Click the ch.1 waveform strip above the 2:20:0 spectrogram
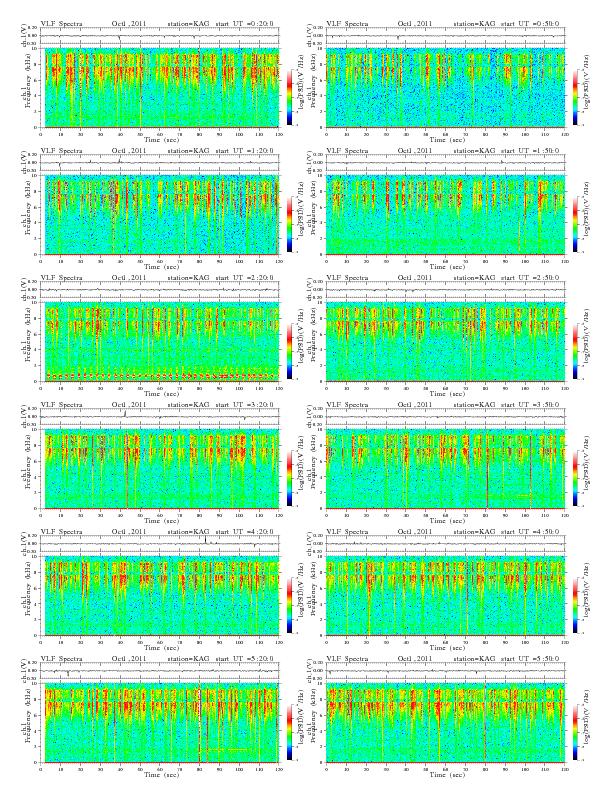The height and width of the screenshot is (792, 612). pyautogui.click(x=160, y=290)
